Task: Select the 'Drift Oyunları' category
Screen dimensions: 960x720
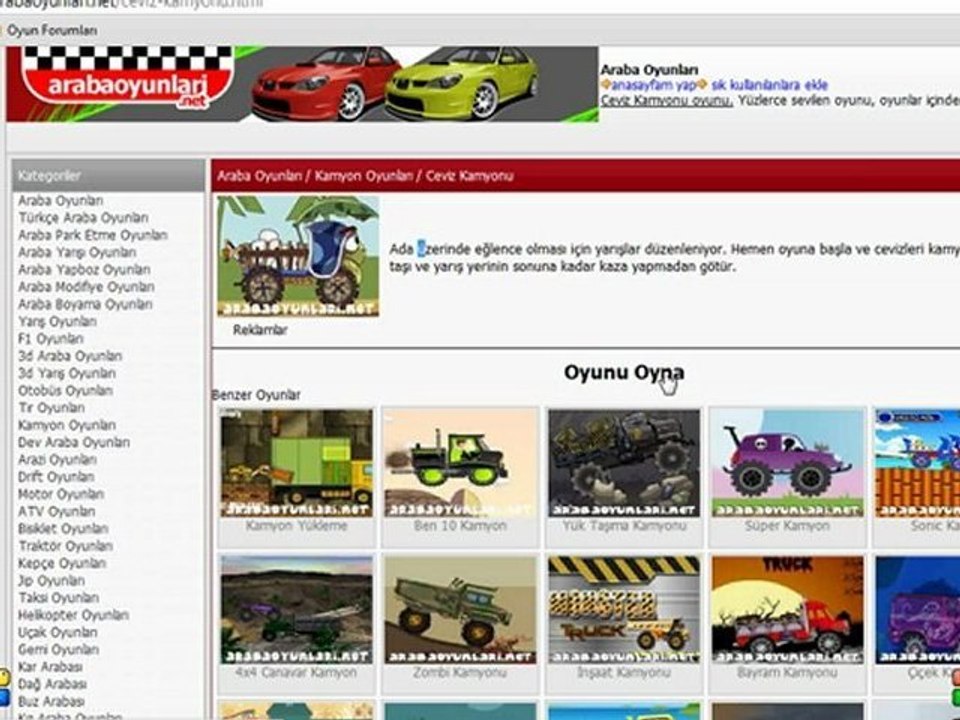Action: [56, 476]
